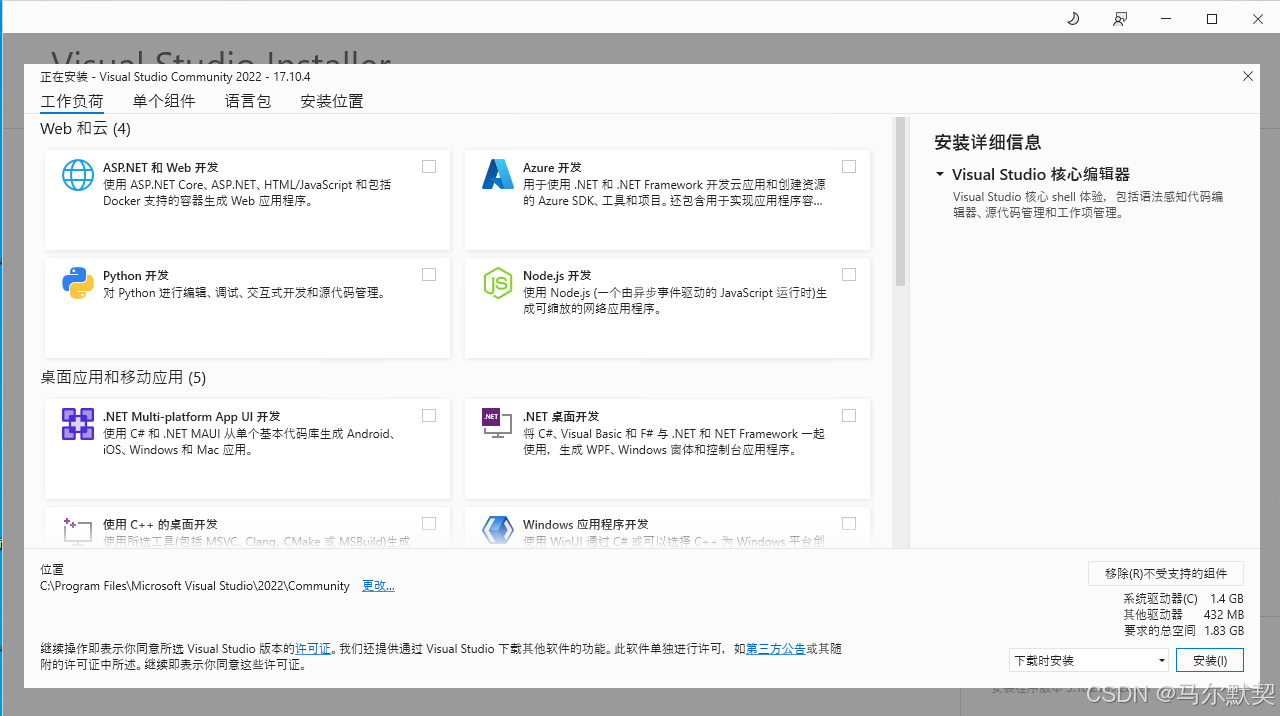The height and width of the screenshot is (716, 1280).
Task: Click the 安装详细信息 heading
Action: [x=988, y=142]
